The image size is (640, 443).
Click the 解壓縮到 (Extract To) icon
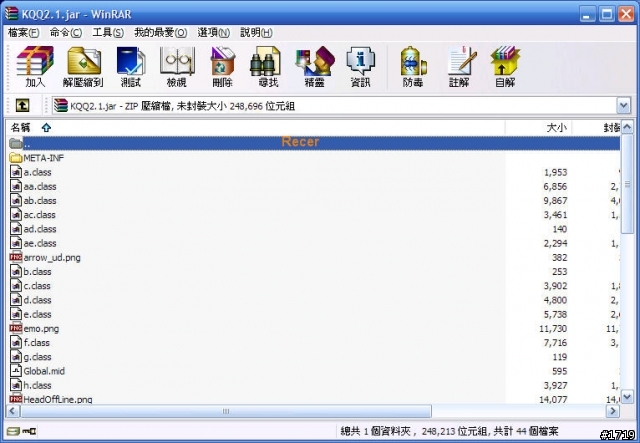click(84, 67)
